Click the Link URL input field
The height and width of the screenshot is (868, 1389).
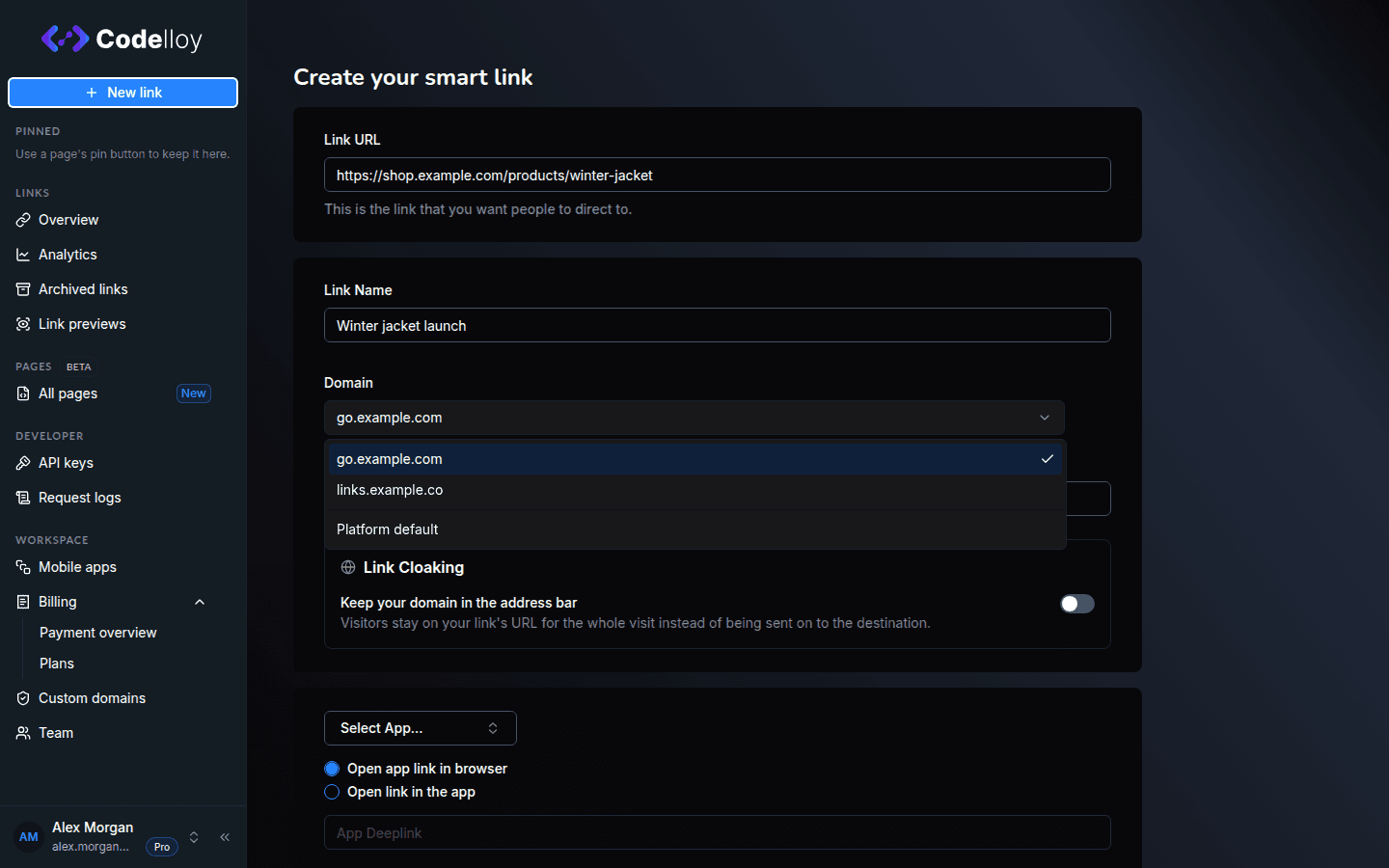coord(718,175)
